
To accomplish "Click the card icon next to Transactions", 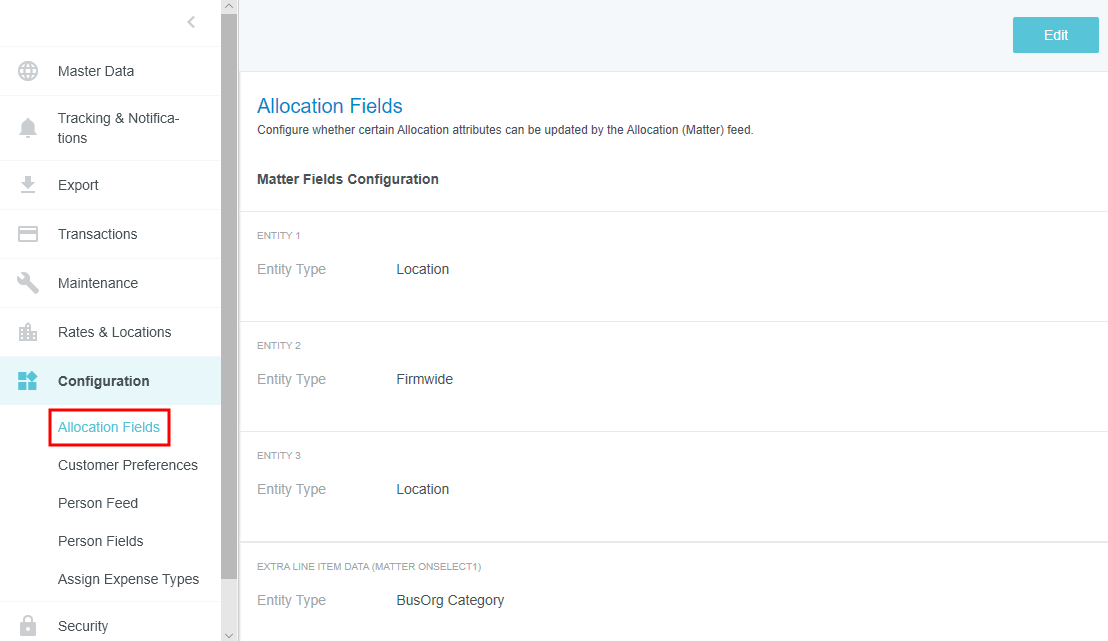I will (28, 234).
